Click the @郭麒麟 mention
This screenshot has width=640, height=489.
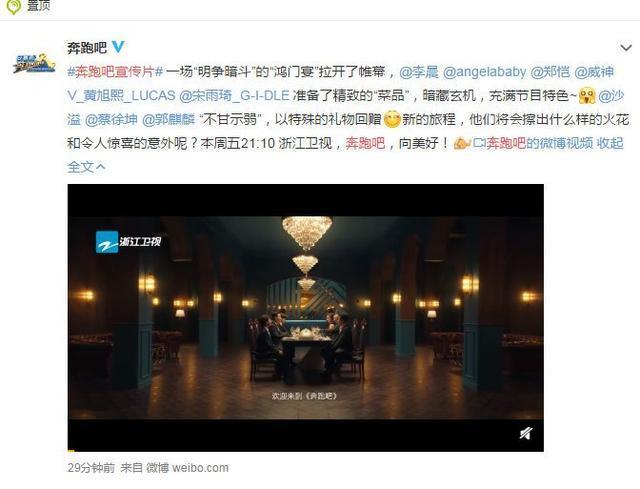169,120
